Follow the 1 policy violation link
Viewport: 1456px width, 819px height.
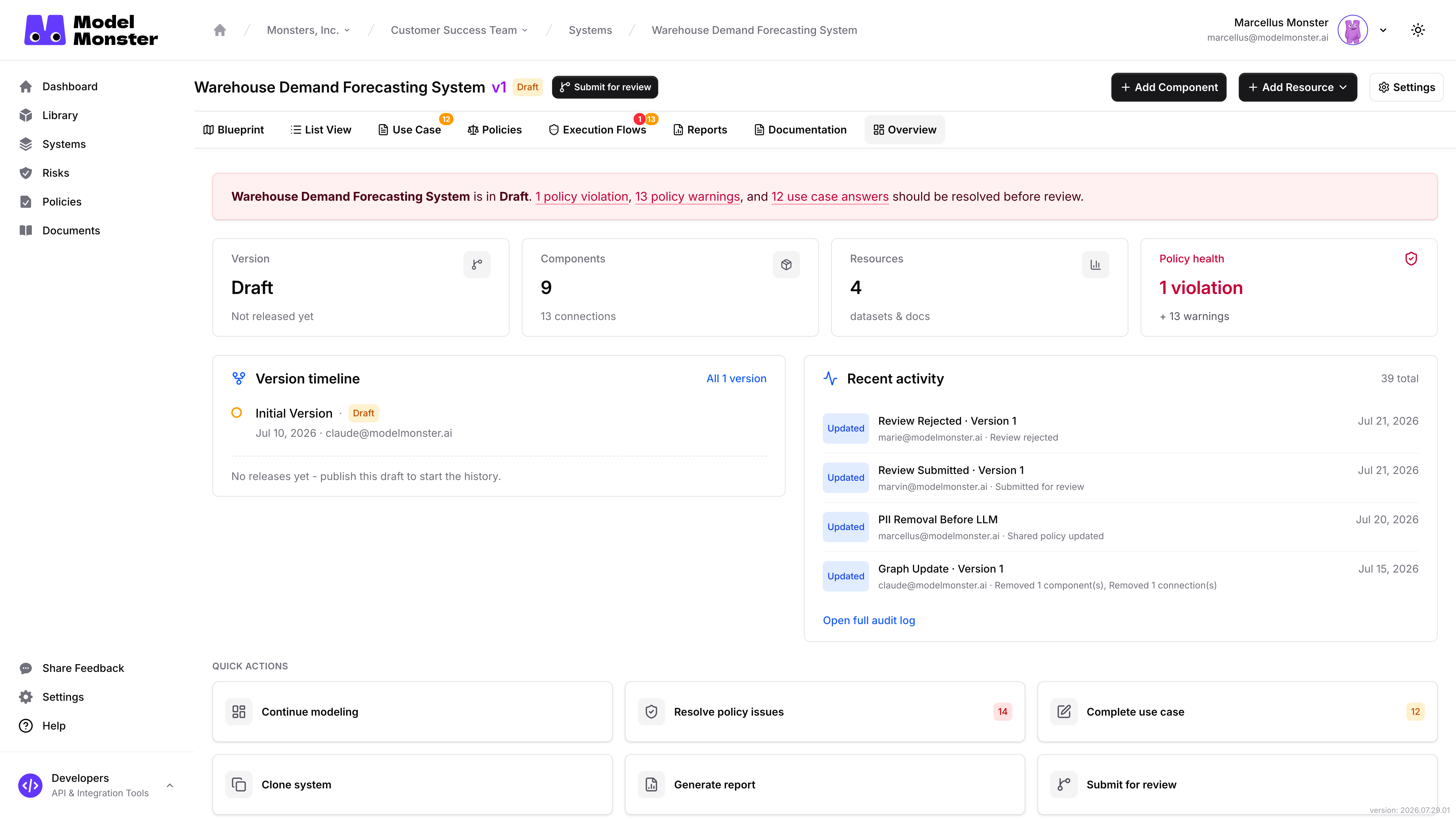point(582,196)
